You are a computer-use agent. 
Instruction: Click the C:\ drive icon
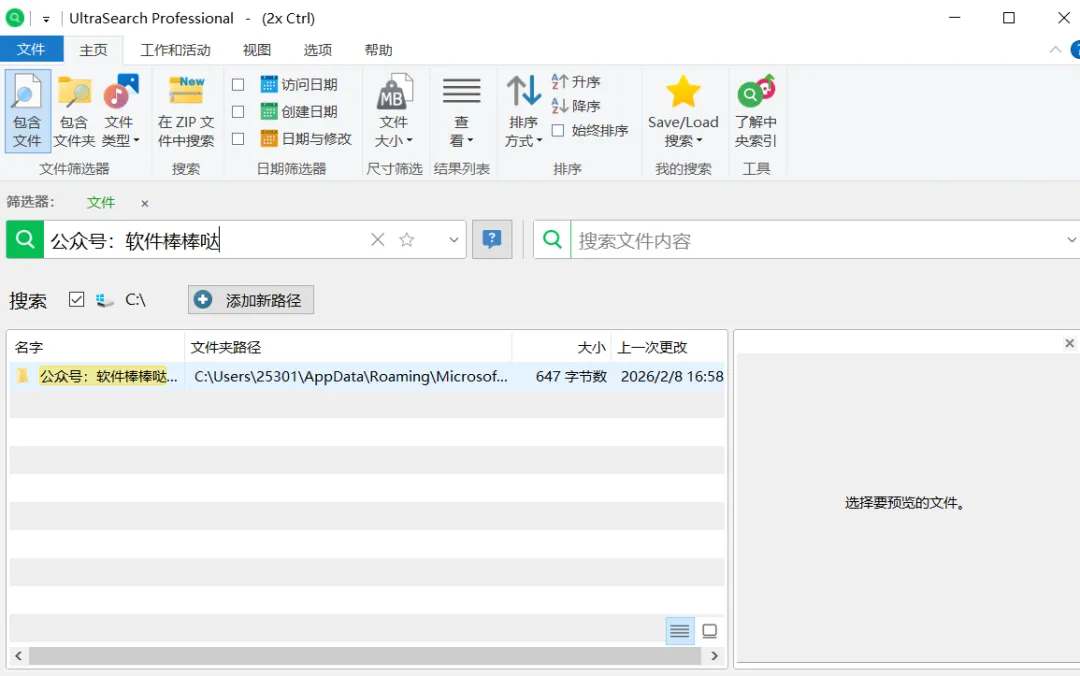tap(104, 300)
